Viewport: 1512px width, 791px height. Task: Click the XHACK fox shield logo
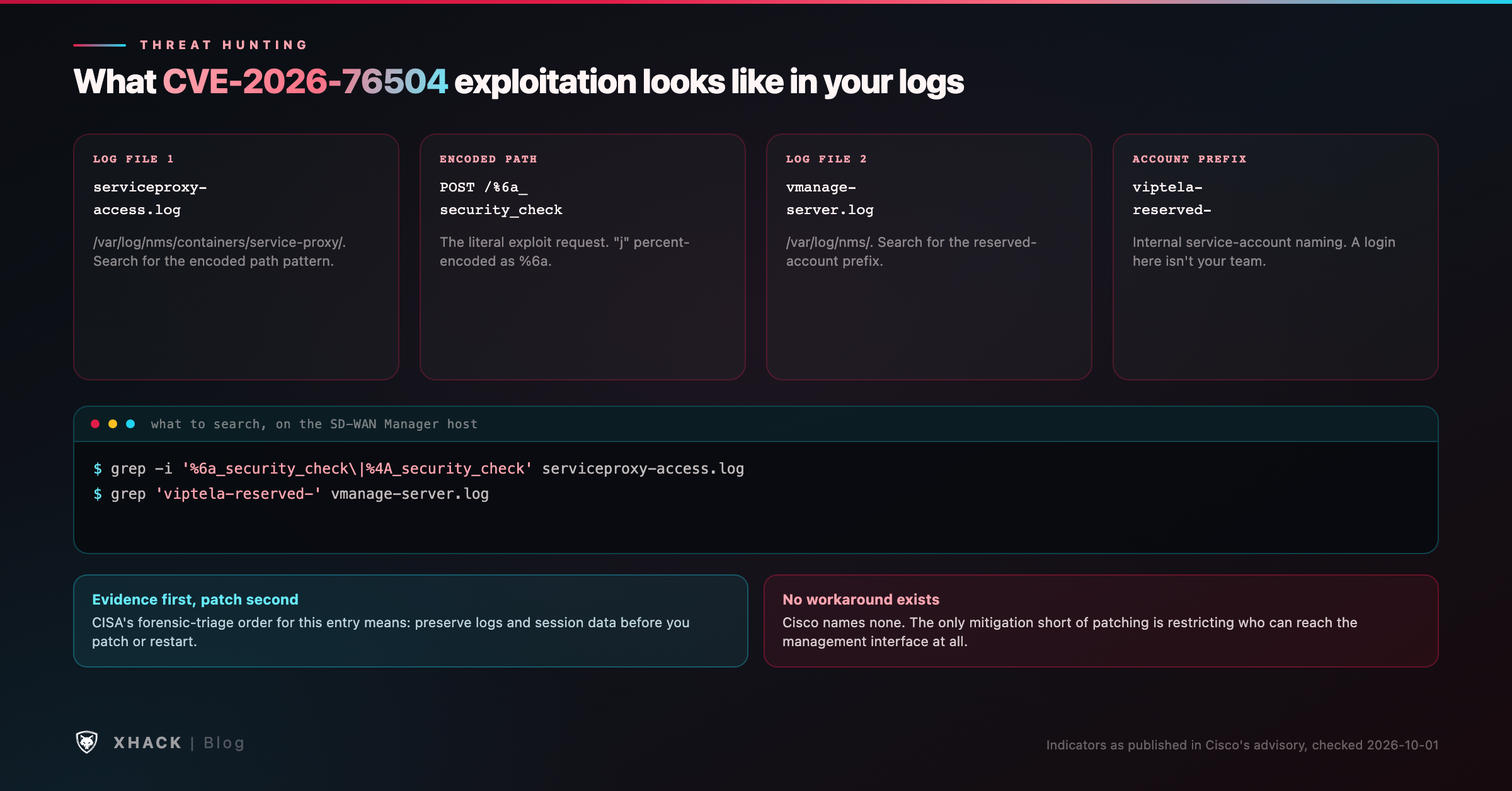click(87, 743)
